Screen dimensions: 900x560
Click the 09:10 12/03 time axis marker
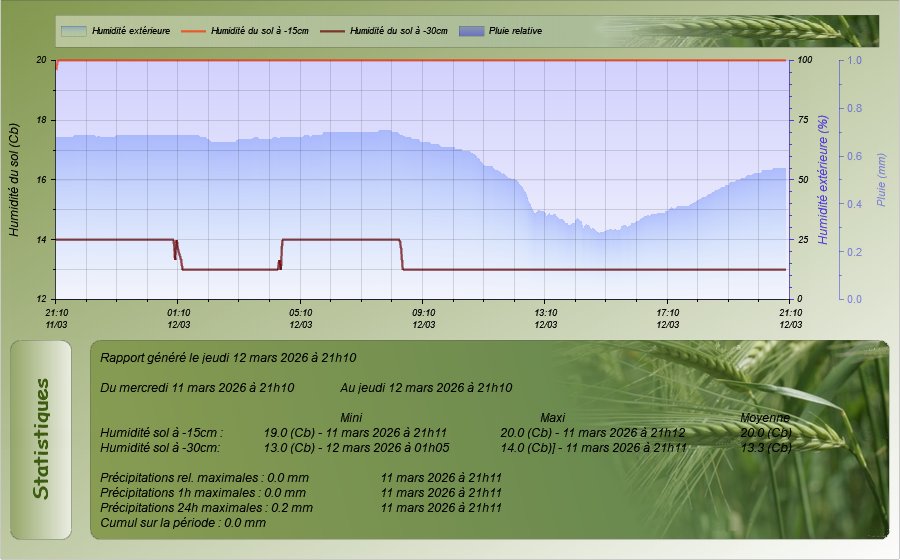[423, 318]
